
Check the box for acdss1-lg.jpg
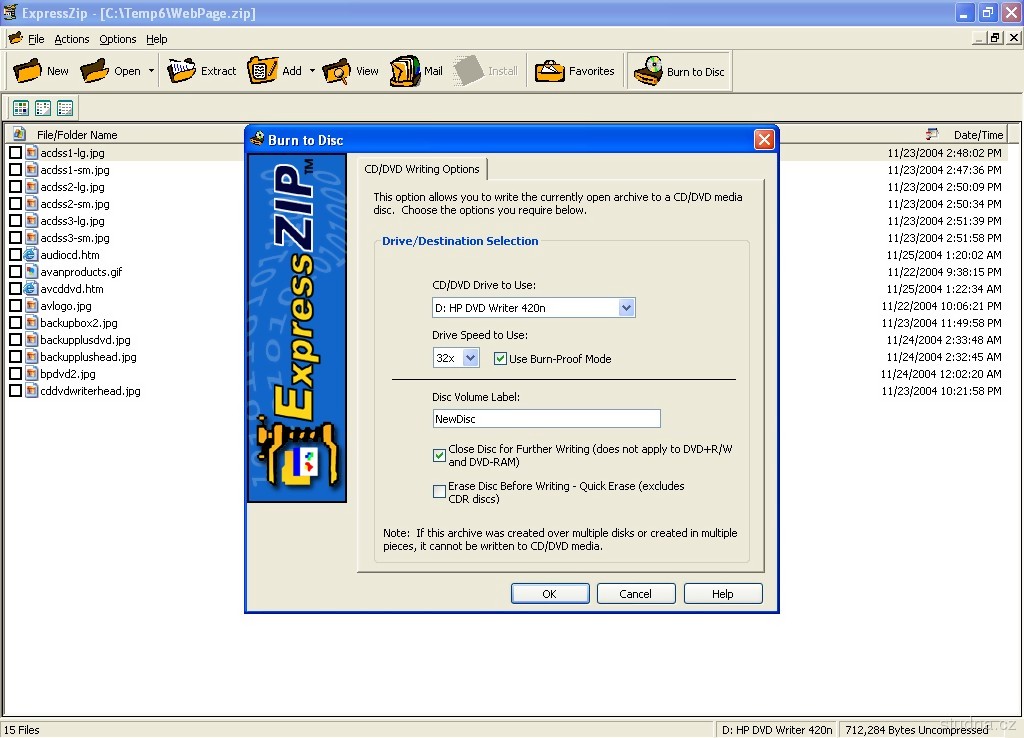tap(16, 153)
